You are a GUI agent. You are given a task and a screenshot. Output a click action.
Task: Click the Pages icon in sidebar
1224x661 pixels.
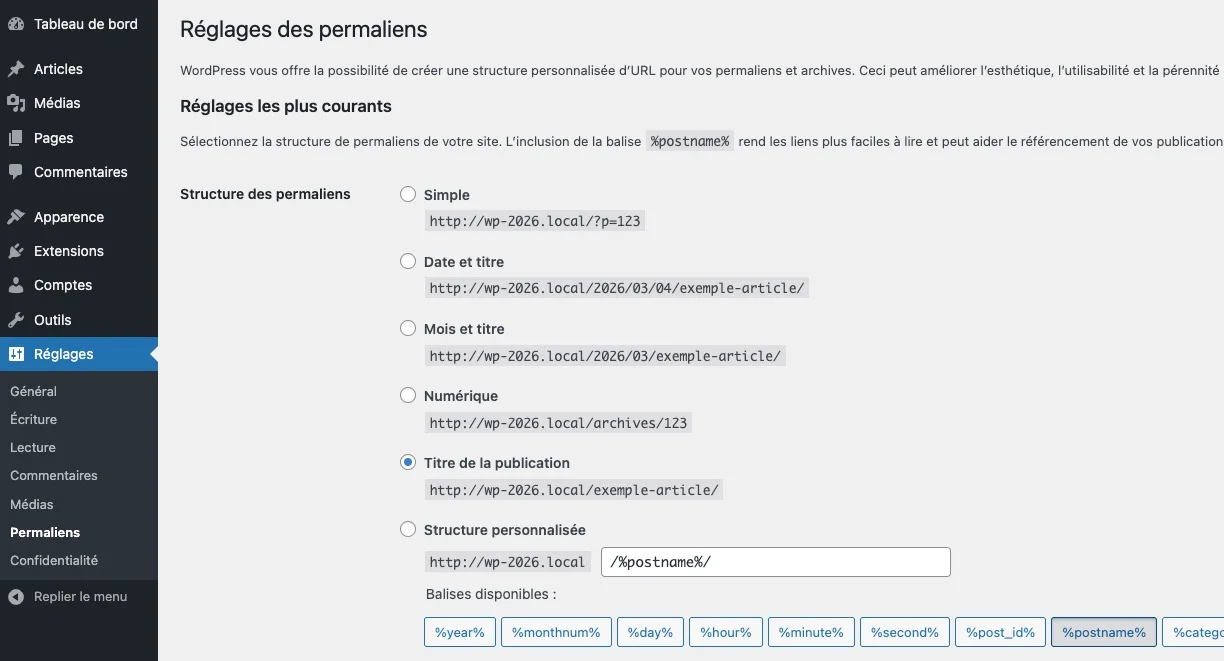coord(16,138)
